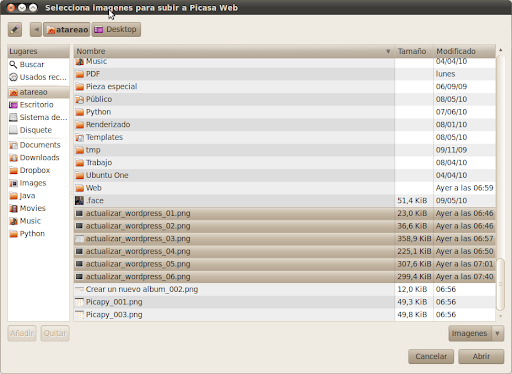Select the PDF folder icon
Screen dimensions: 512x374
pos(79,74)
